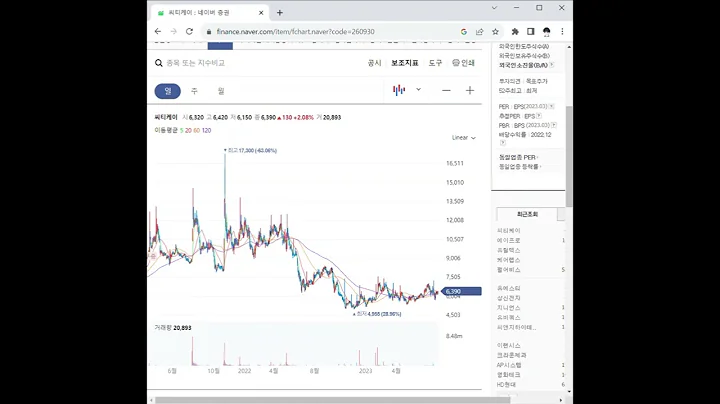The image size is (720, 404).
Task: Open the Linear scale dropdown
Action: [x=464, y=138]
